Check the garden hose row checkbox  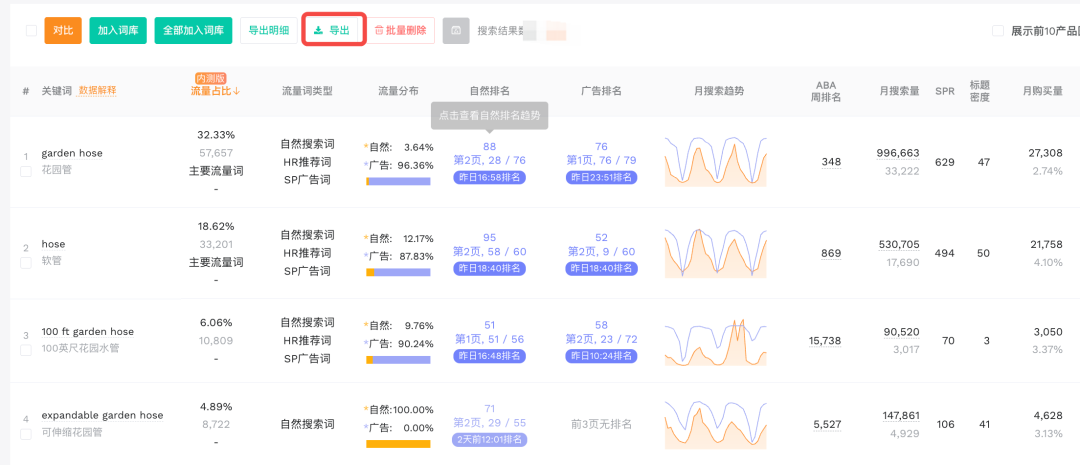click(x=25, y=172)
